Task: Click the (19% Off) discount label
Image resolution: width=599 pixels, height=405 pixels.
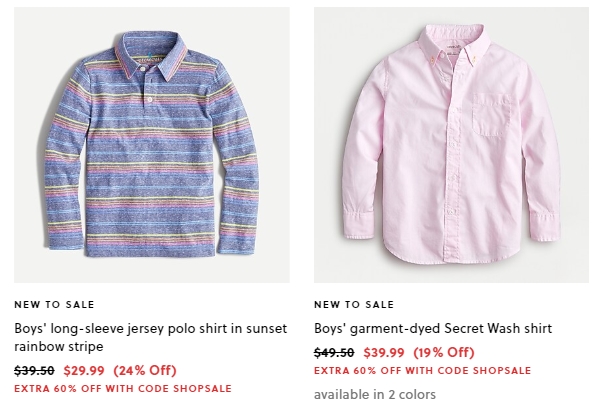Action: (x=444, y=352)
